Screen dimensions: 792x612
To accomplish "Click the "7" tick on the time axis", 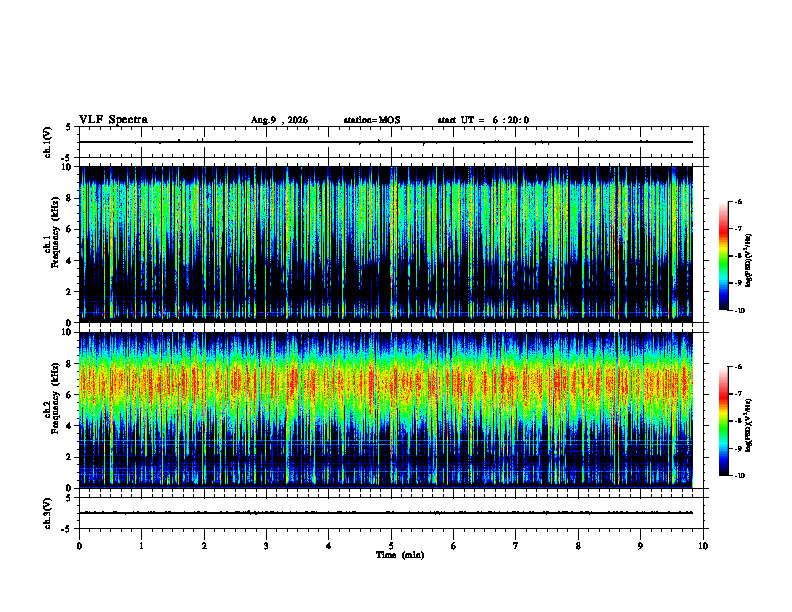I will (516, 546).
